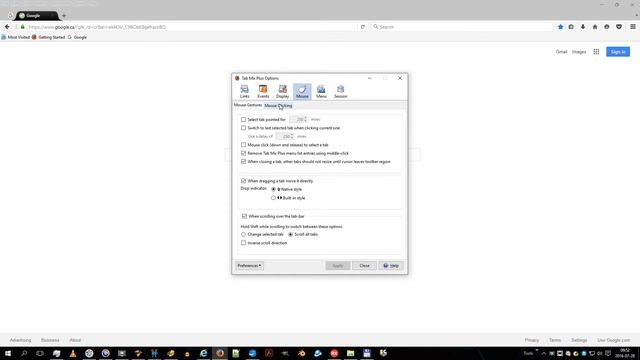Open Gmail link on Google page
640x360 pixels.
tap(561, 52)
